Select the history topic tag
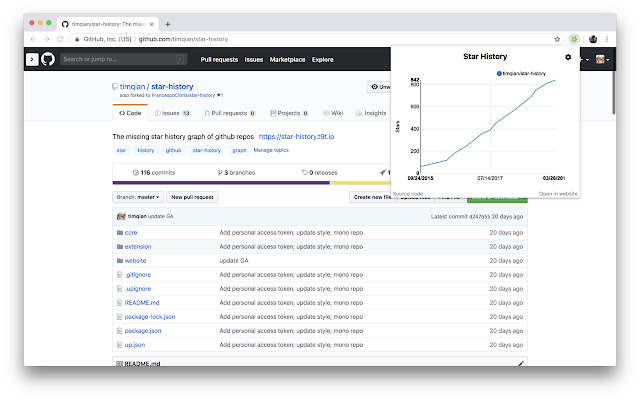 tap(146, 150)
